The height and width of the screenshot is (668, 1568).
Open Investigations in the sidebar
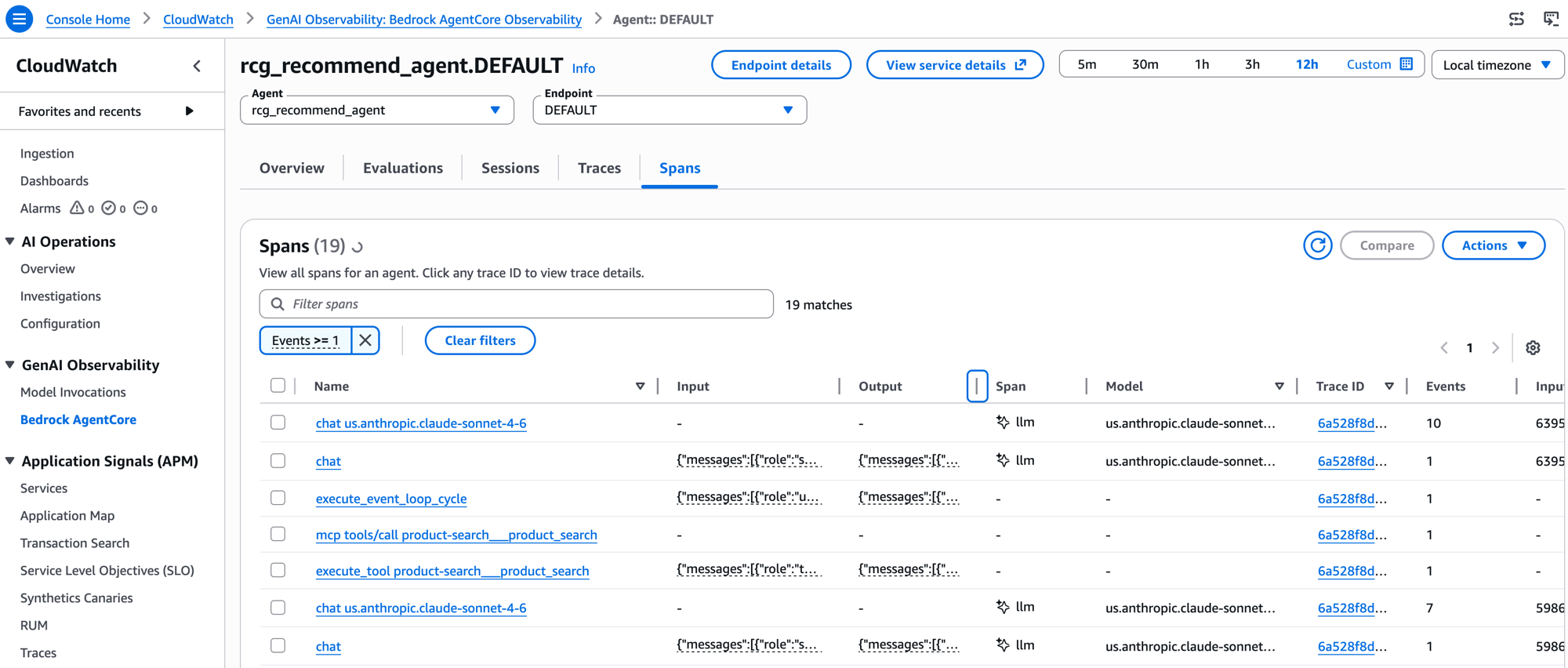(60, 296)
